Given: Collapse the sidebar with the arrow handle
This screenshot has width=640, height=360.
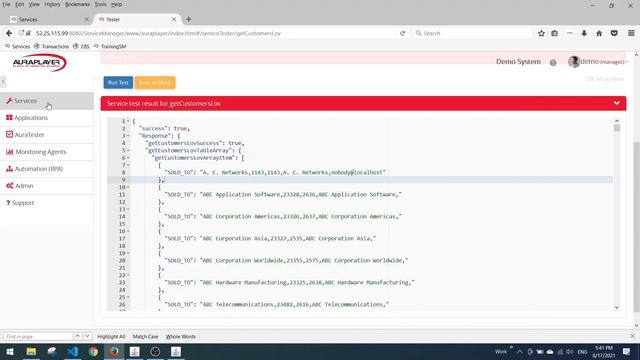Looking at the screenshot, I should pyautogui.click(x=3, y=82).
